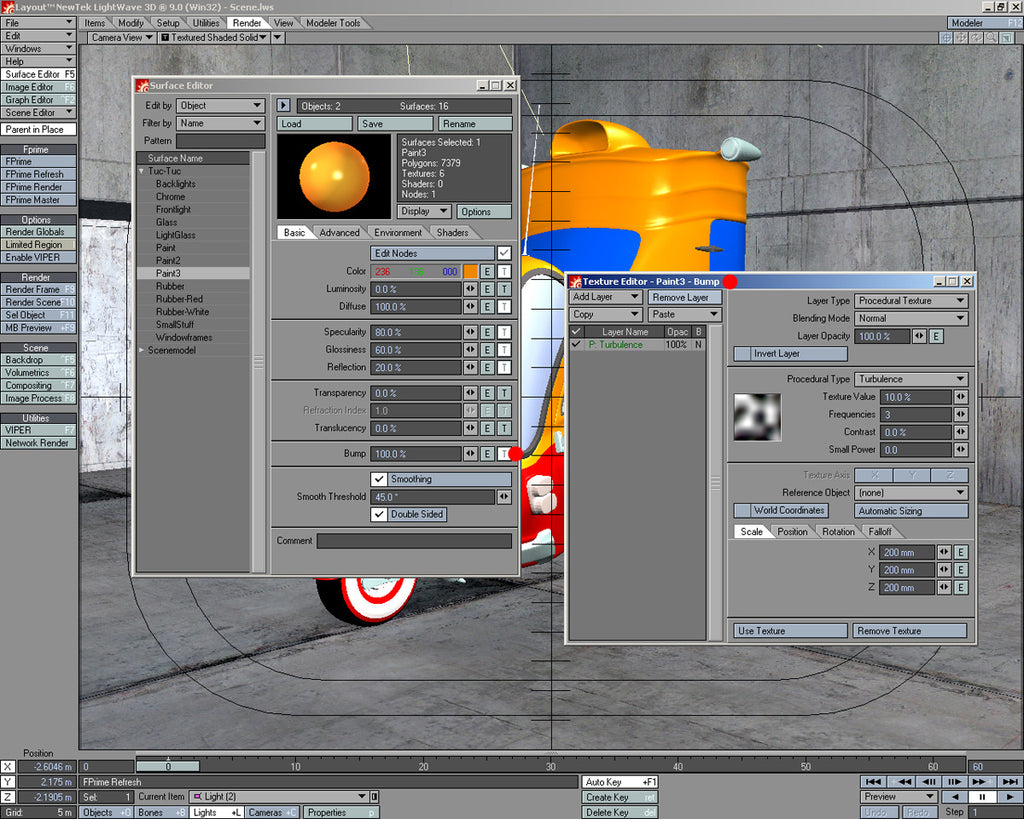Open the Procedural Type Turbulence dropdown
This screenshot has height=819, width=1024.
click(911, 379)
